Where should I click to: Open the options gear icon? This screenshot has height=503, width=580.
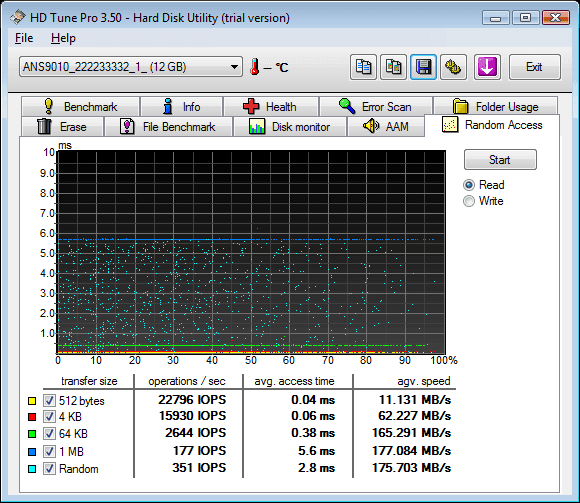pos(453,67)
